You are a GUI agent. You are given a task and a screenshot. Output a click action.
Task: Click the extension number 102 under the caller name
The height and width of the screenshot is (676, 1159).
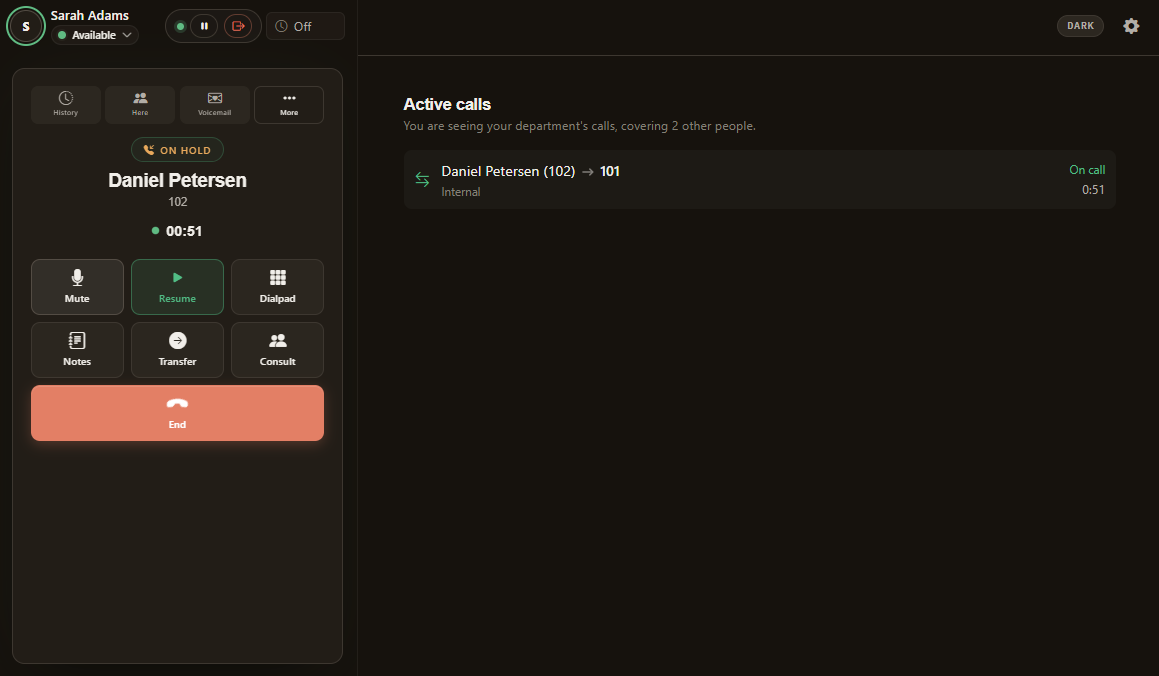177,202
